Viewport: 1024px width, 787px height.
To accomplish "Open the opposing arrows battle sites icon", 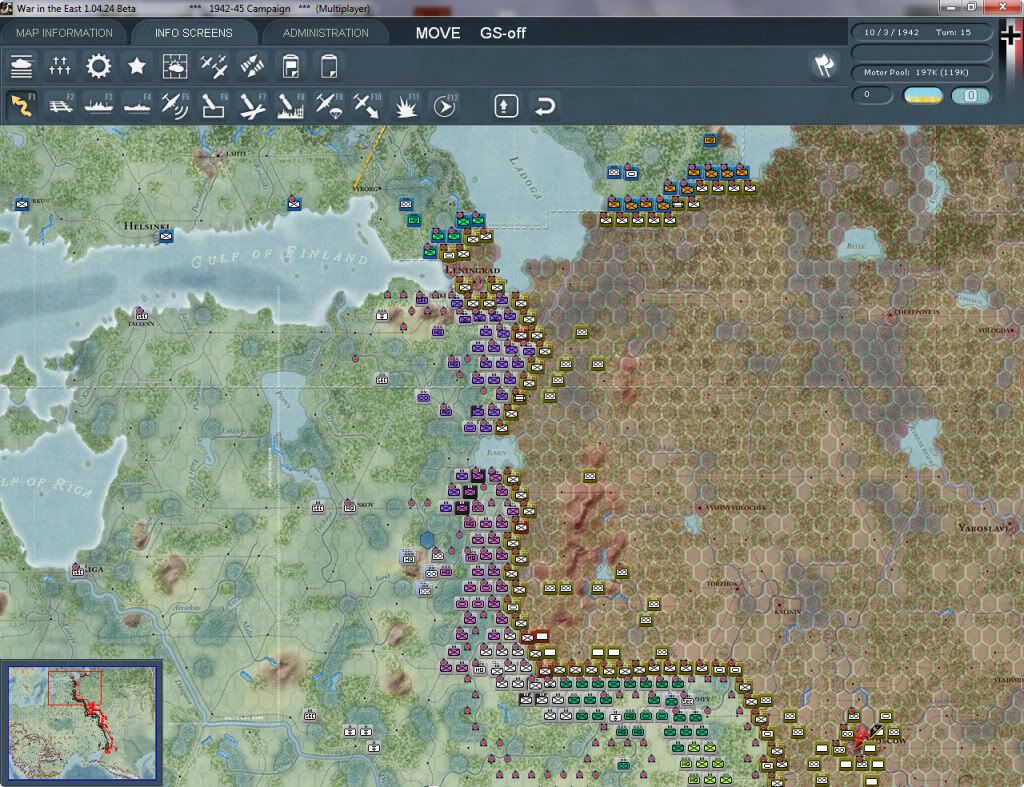I will (x=252, y=66).
